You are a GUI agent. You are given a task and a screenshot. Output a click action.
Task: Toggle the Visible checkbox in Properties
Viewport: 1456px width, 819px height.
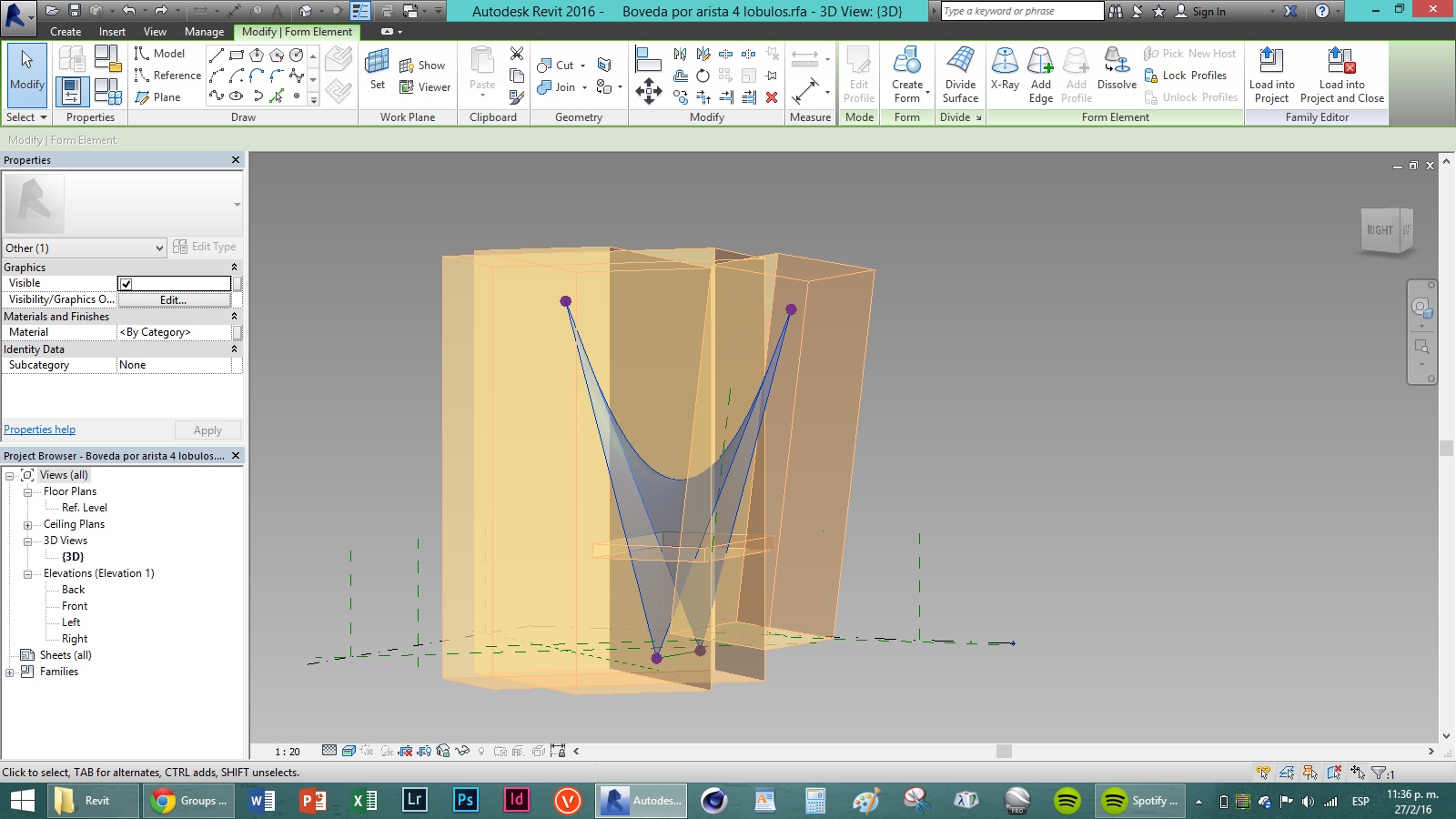coord(126,284)
